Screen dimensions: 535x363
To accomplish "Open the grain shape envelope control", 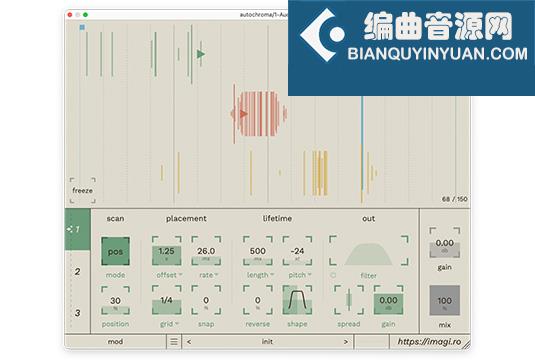I will 297,300.
